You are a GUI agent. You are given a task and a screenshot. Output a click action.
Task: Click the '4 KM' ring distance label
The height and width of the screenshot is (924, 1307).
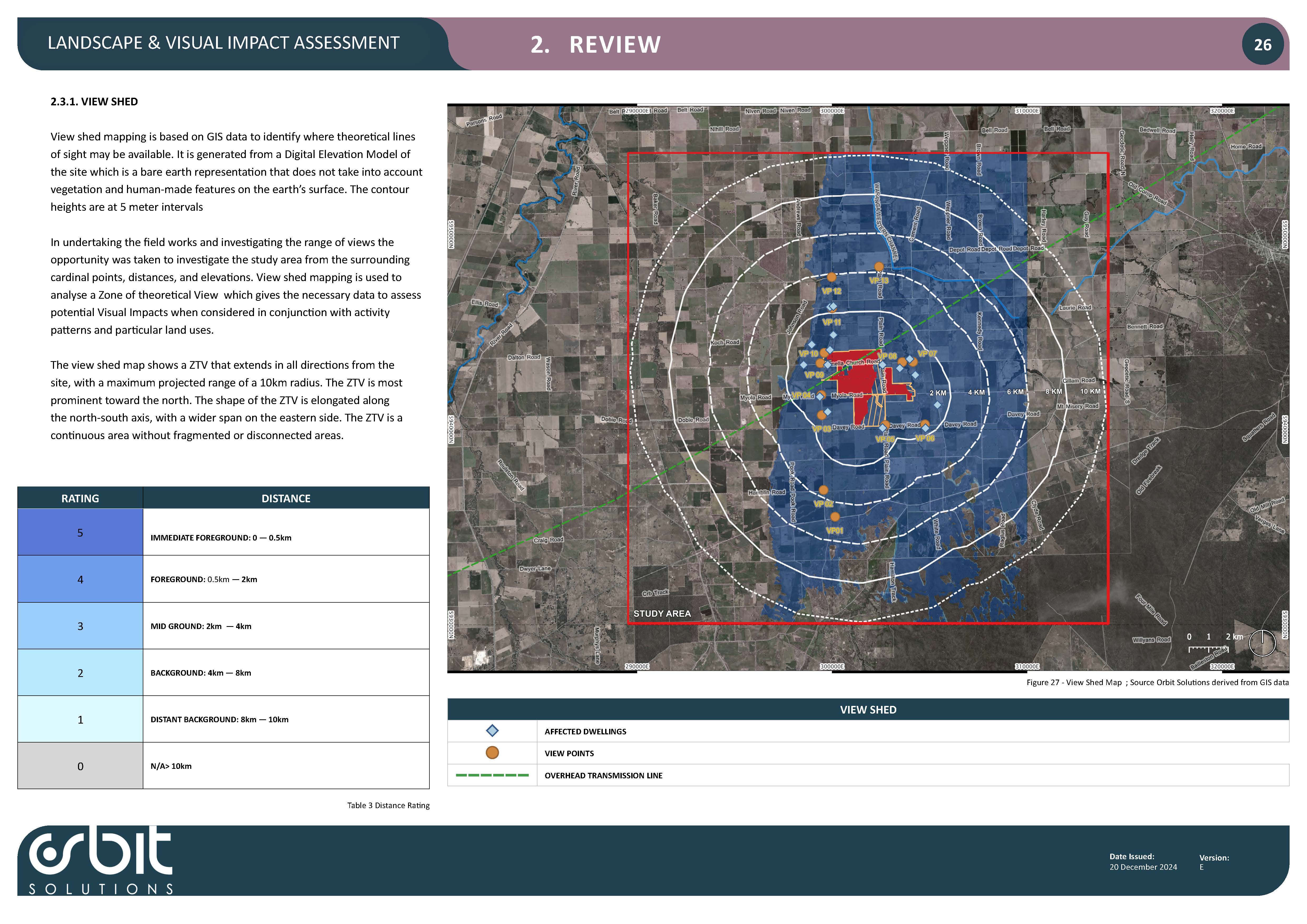pos(976,392)
